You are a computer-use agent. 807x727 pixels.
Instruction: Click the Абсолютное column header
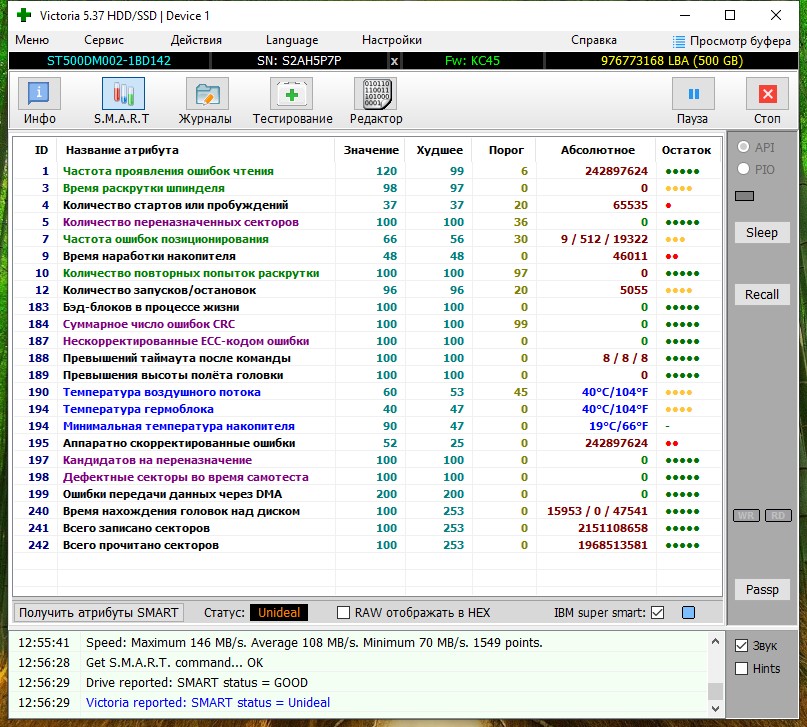[x=598, y=150]
